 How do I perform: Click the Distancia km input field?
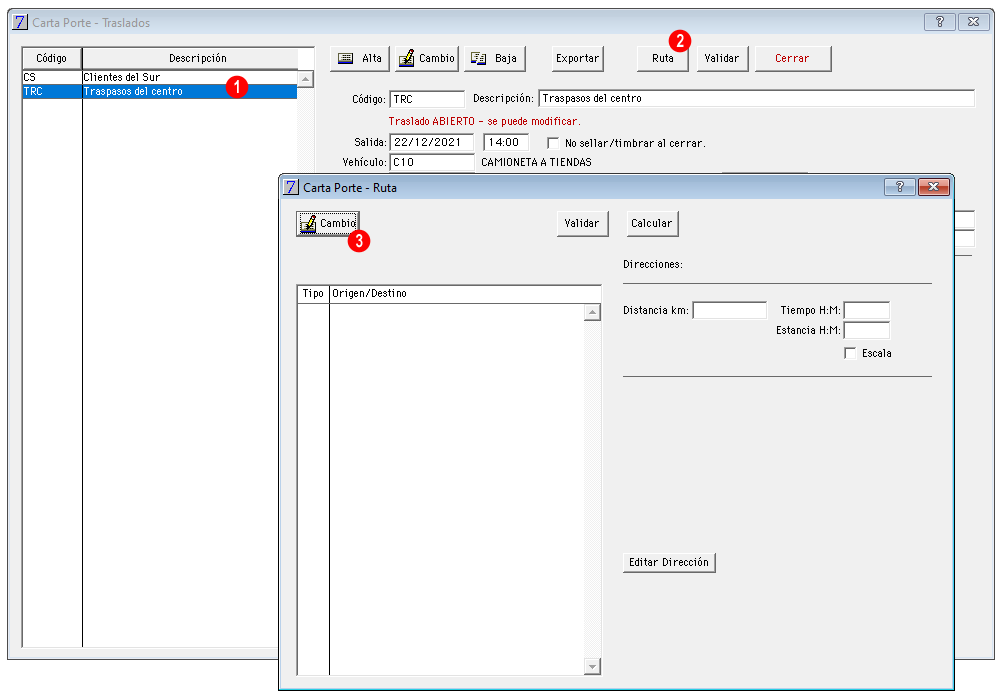click(729, 310)
